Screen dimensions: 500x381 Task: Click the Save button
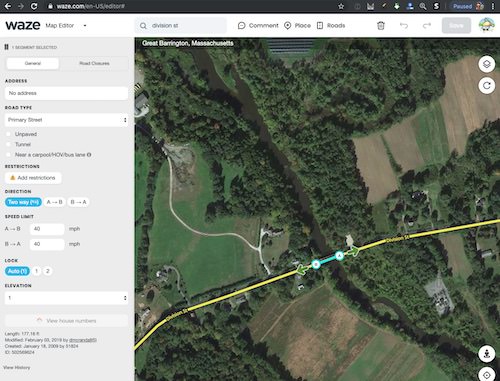point(456,26)
